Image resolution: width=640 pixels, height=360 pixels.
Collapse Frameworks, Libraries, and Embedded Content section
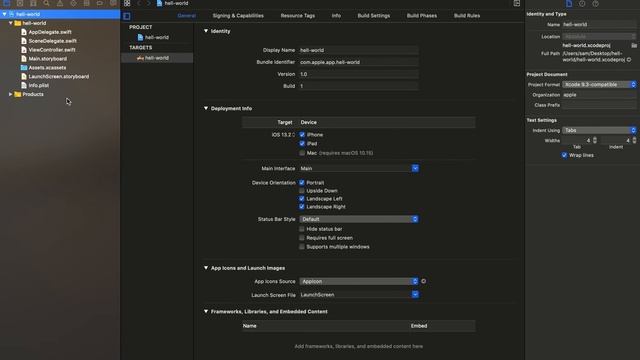tap(206, 311)
